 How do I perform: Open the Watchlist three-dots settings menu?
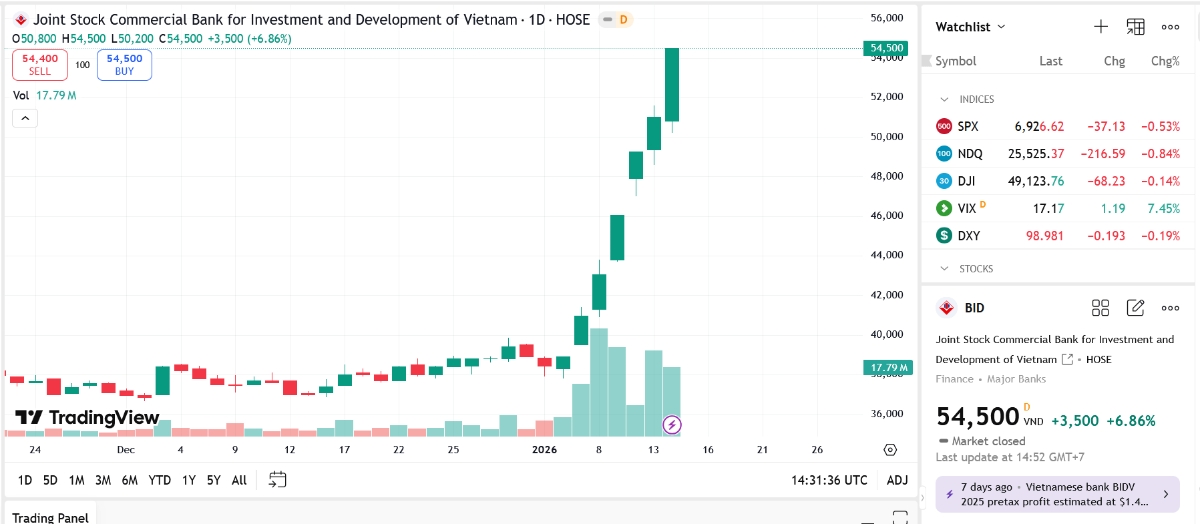1170,27
